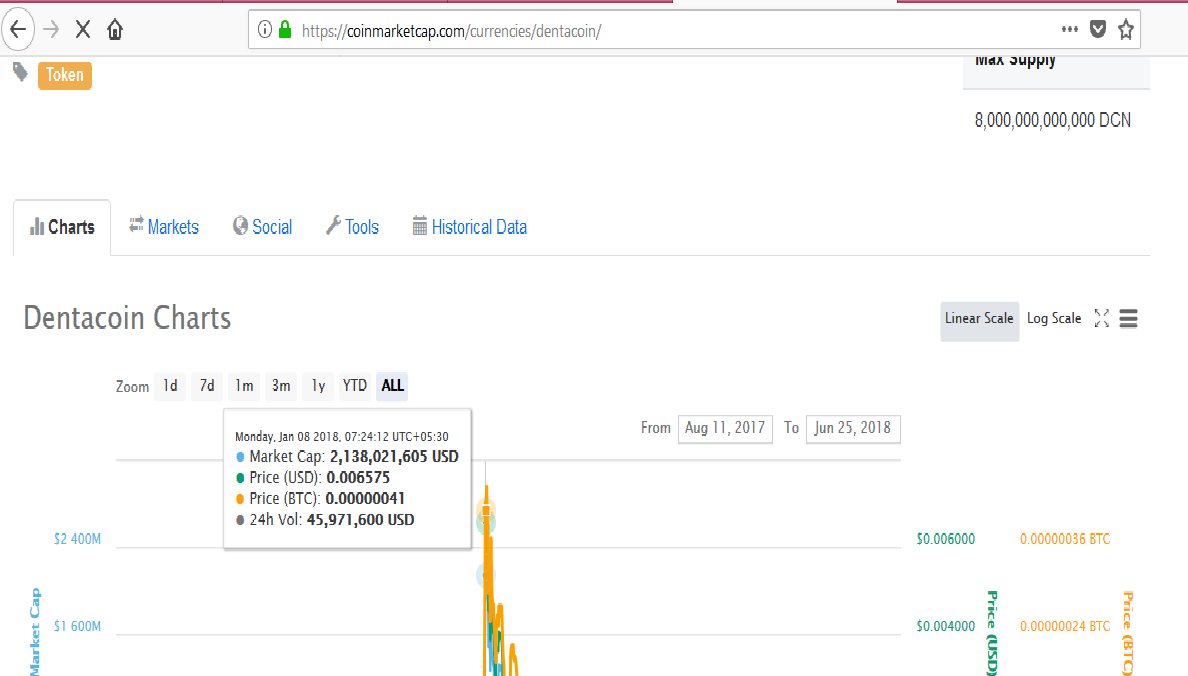Click the tooltip date Monday, Jan 08 2018
The height and width of the screenshot is (676, 1188).
pos(342,437)
